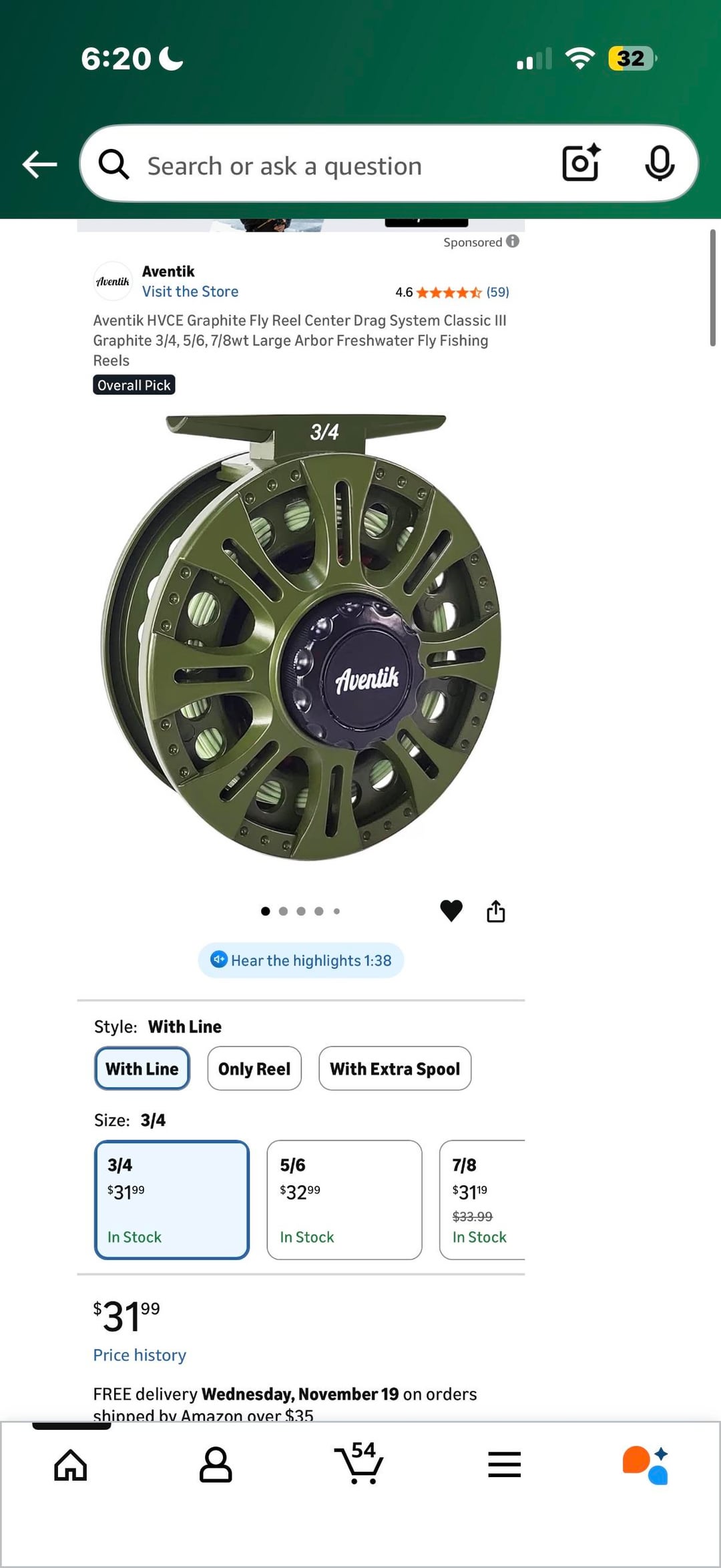Choose With Extra Spool style
This screenshot has width=721, height=1568.
(395, 1068)
